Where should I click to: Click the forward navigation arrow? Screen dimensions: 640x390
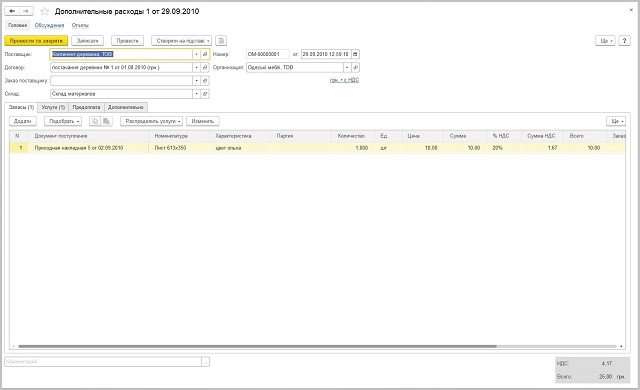pos(26,11)
